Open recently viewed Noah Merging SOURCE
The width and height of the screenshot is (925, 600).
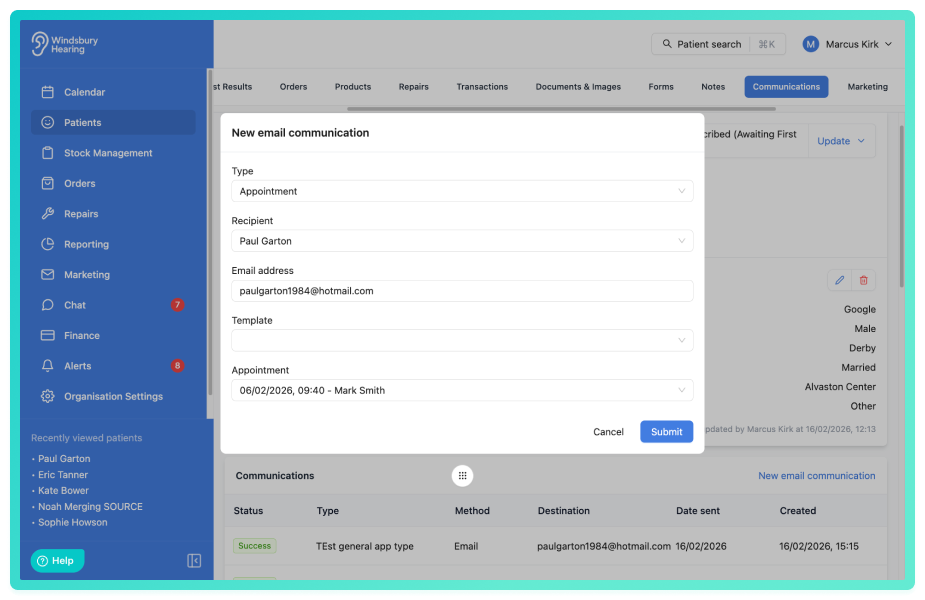90,506
